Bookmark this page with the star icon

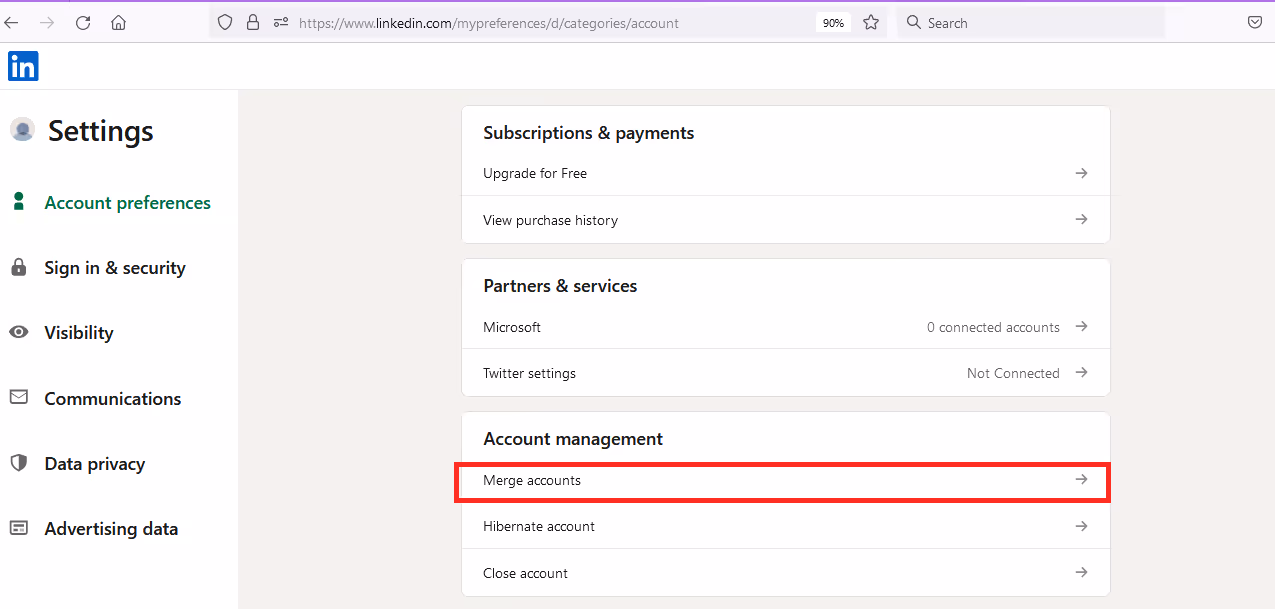[x=870, y=22]
